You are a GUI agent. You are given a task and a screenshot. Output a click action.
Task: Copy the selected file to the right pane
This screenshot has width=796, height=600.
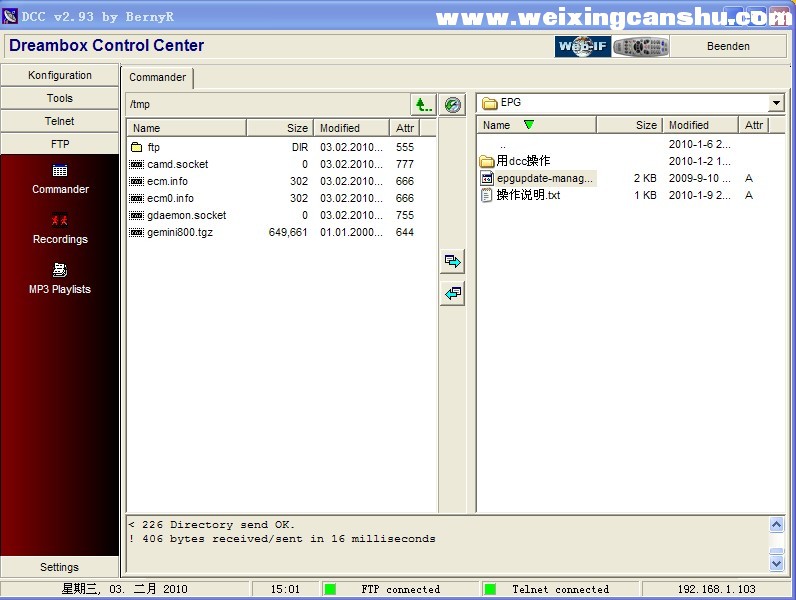[x=452, y=261]
